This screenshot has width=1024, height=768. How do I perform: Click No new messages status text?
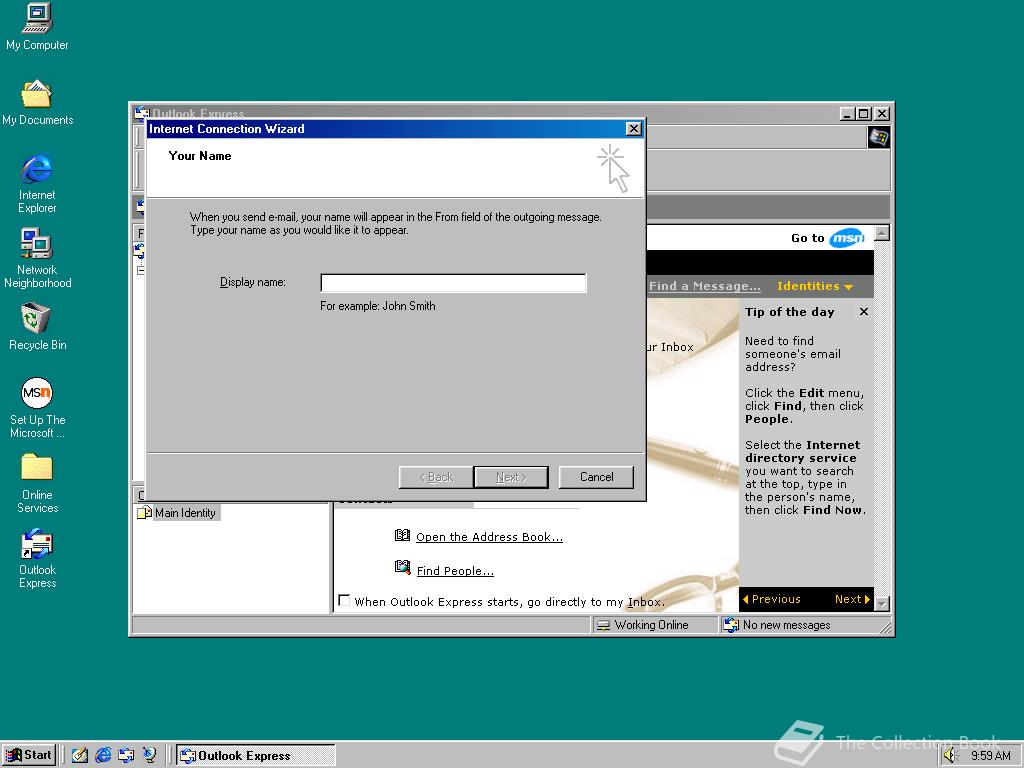pyautogui.click(x=786, y=625)
